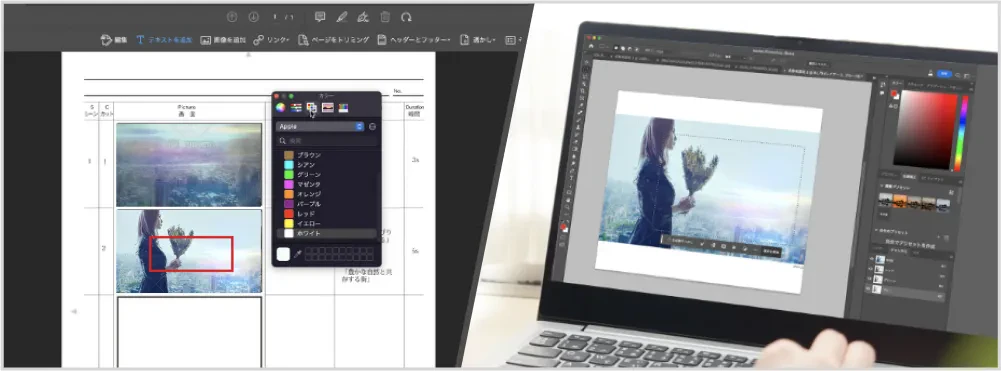Click the comment speech-bubble icon in top toolbar

[x=320, y=17]
